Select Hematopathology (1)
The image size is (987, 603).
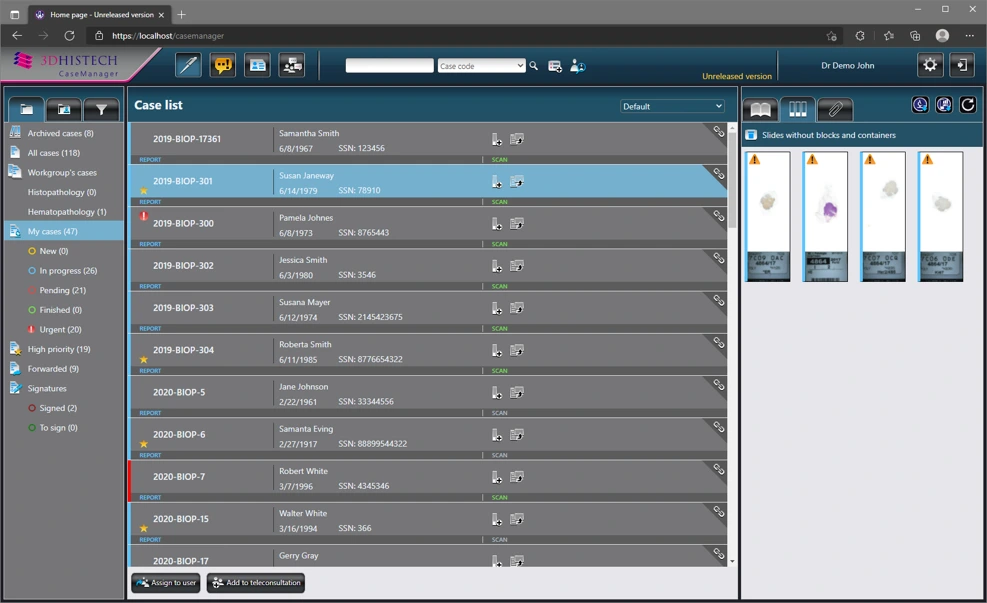67,212
